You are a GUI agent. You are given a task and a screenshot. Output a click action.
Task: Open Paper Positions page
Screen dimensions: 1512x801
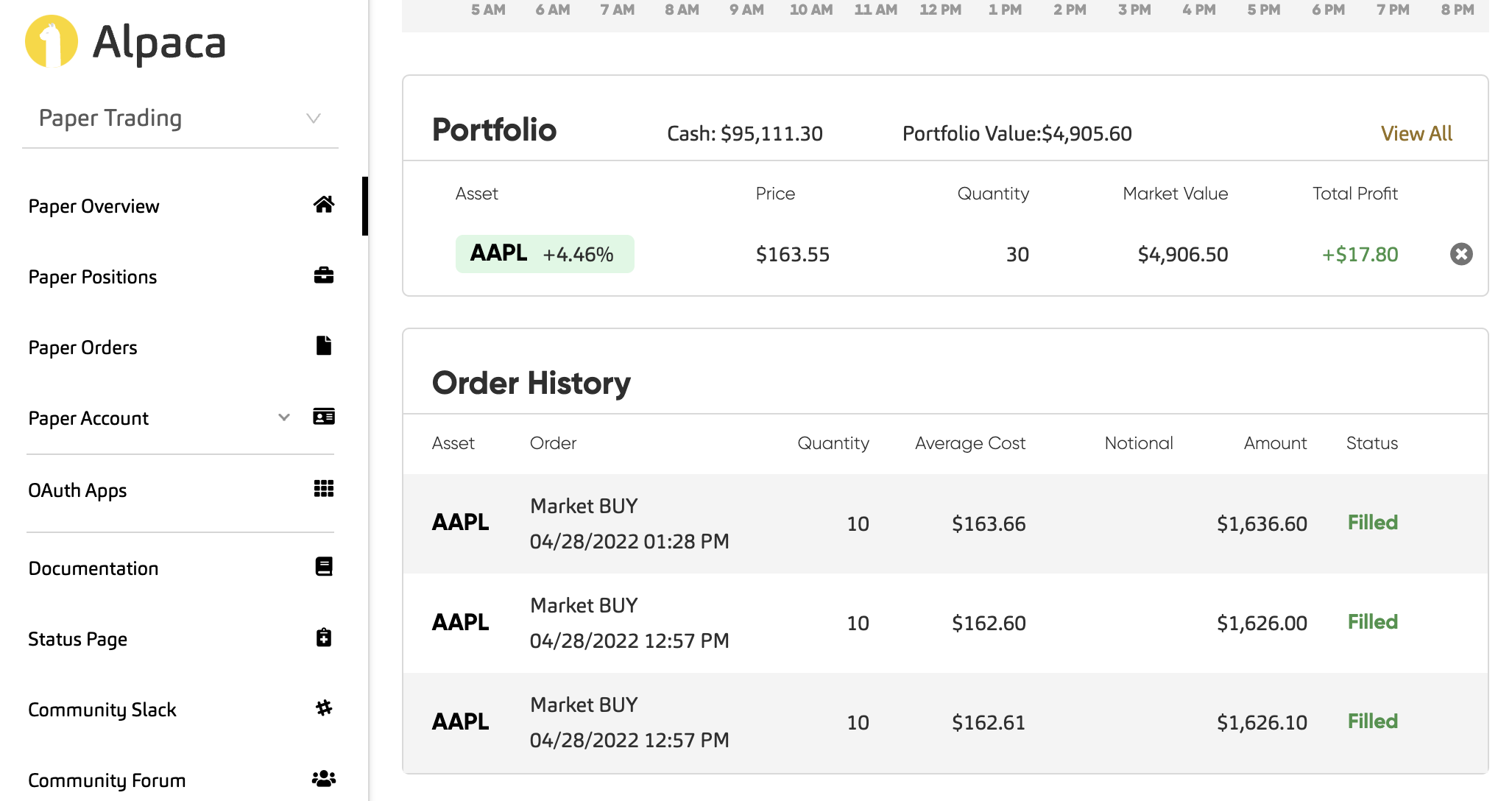coord(93,277)
